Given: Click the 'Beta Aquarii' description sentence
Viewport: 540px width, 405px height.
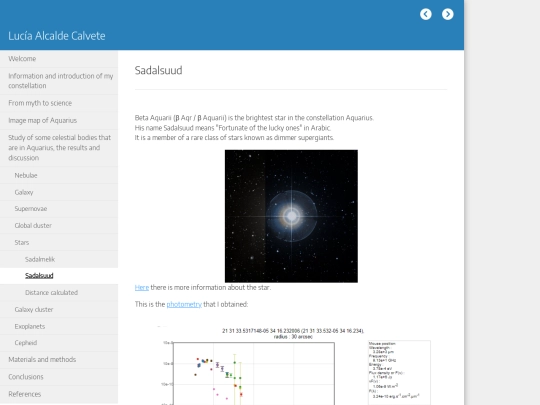Looking at the screenshot, I should coord(254,118).
